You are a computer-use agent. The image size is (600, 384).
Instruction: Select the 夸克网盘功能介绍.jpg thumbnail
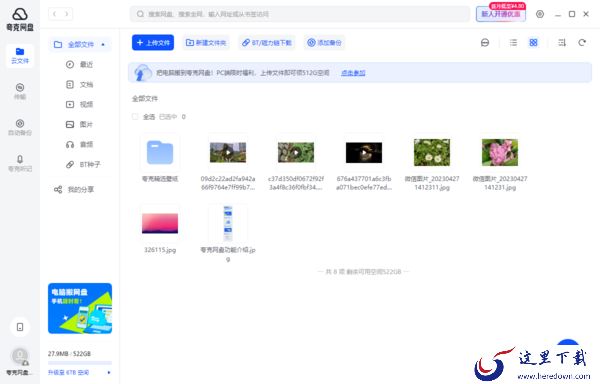pos(228,223)
